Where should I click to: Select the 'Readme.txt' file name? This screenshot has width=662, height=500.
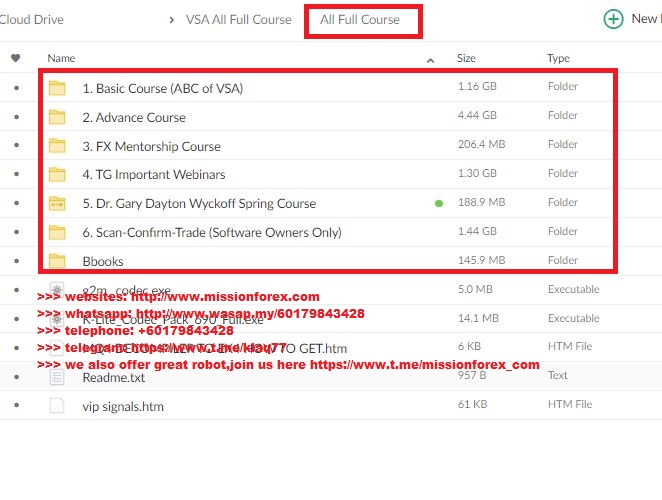pyautogui.click(x=114, y=378)
